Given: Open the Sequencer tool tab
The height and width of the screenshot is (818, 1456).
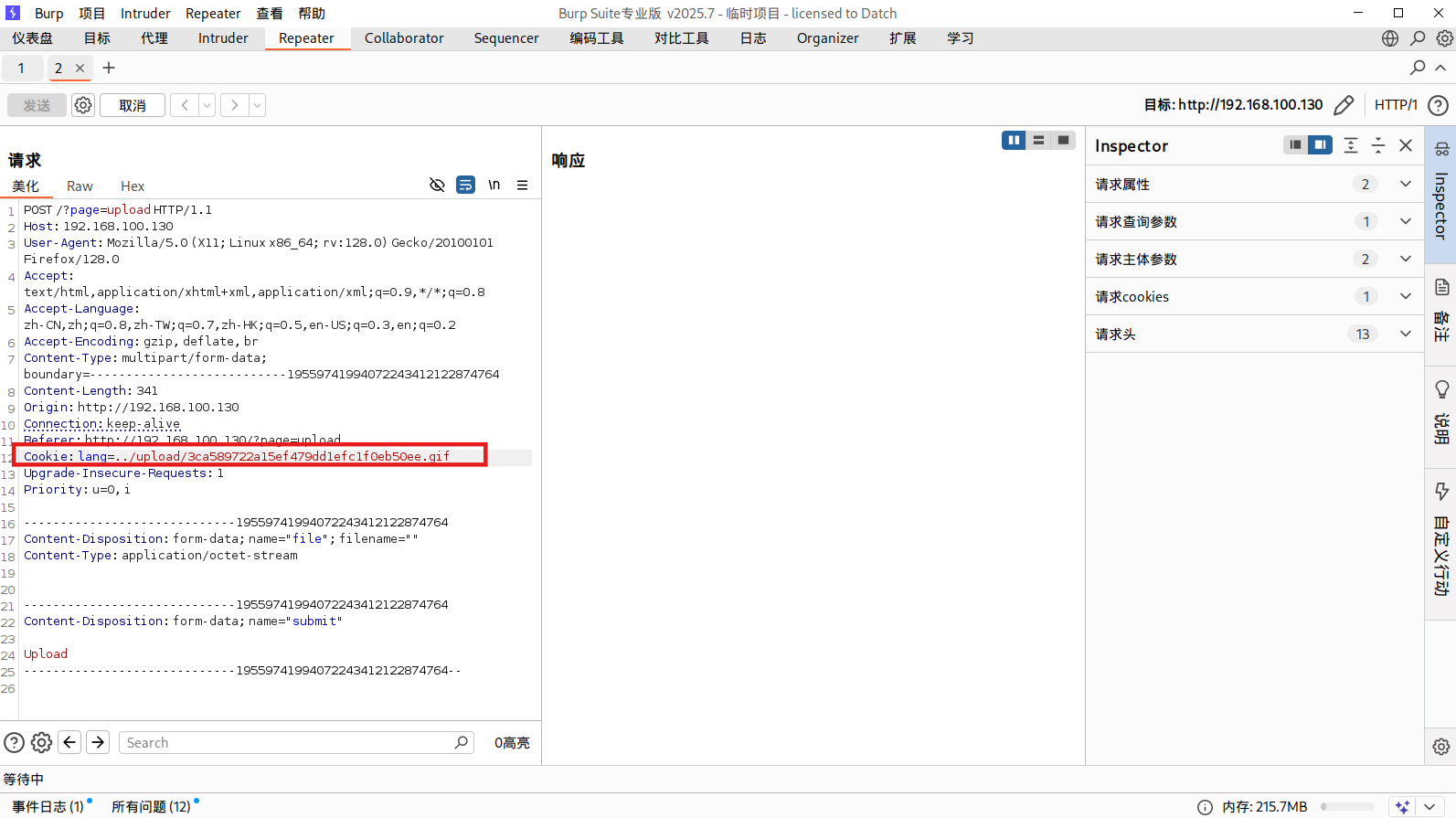Looking at the screenshot, I should click(506, 37).
